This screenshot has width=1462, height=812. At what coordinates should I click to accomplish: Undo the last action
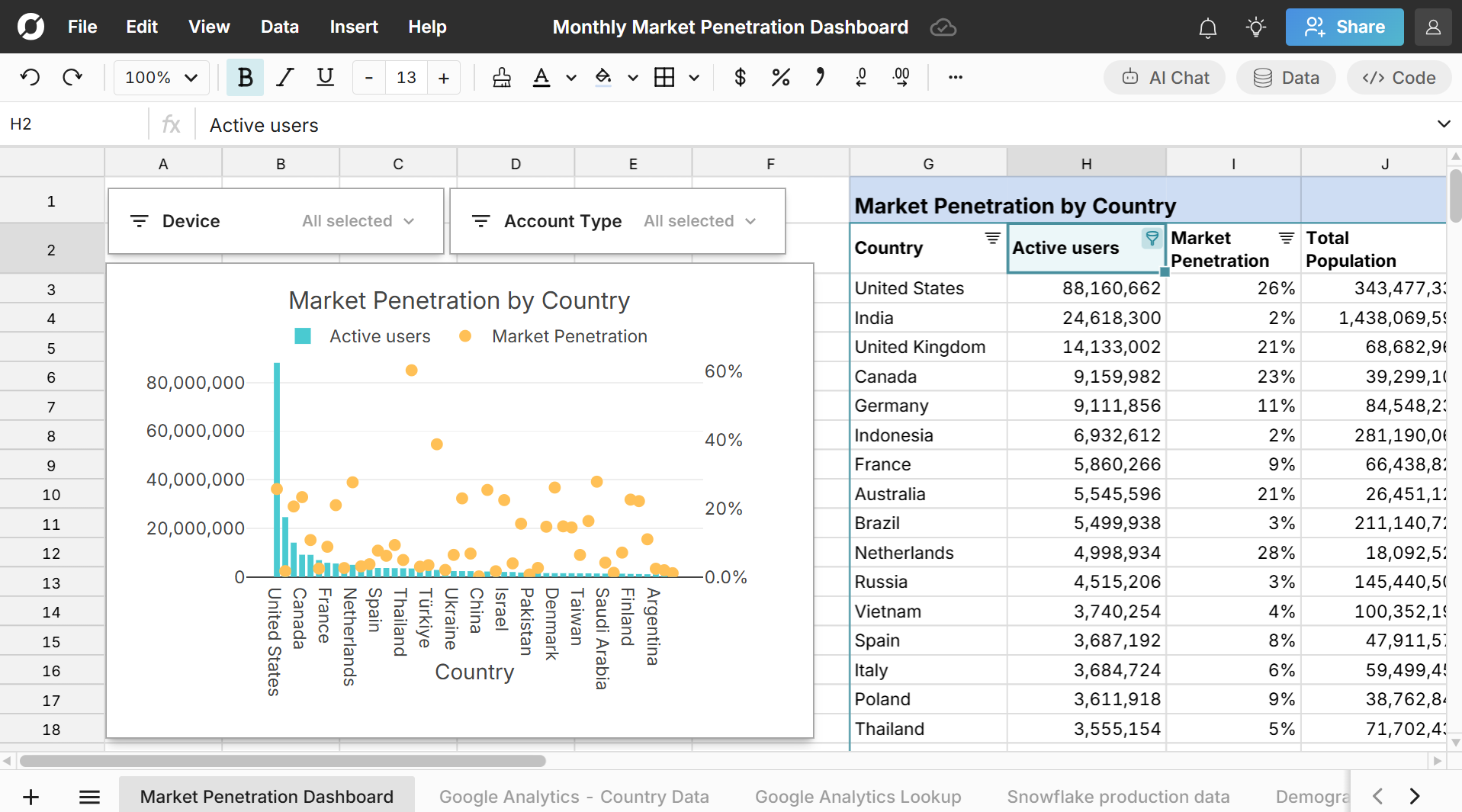tap(30, 77)
